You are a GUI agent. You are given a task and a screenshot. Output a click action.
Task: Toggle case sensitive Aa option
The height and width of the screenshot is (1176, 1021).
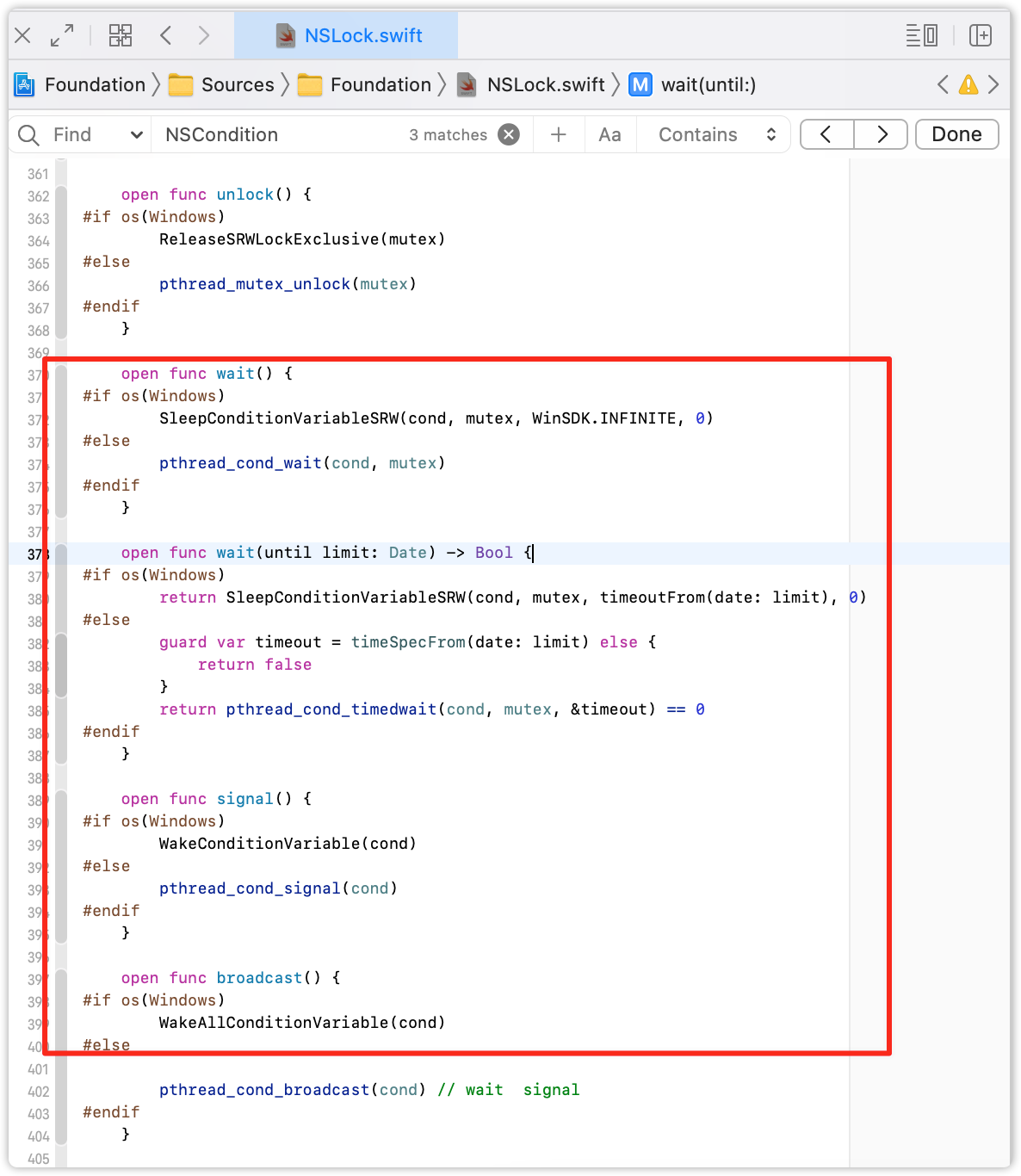[x=610, y=135]
